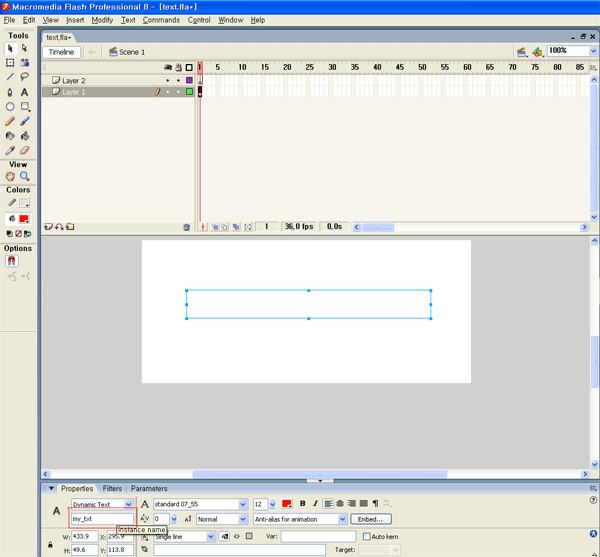Select the Eyedropper tool
The width and height of the screenshot is (600, 557).
click(10, 150)
